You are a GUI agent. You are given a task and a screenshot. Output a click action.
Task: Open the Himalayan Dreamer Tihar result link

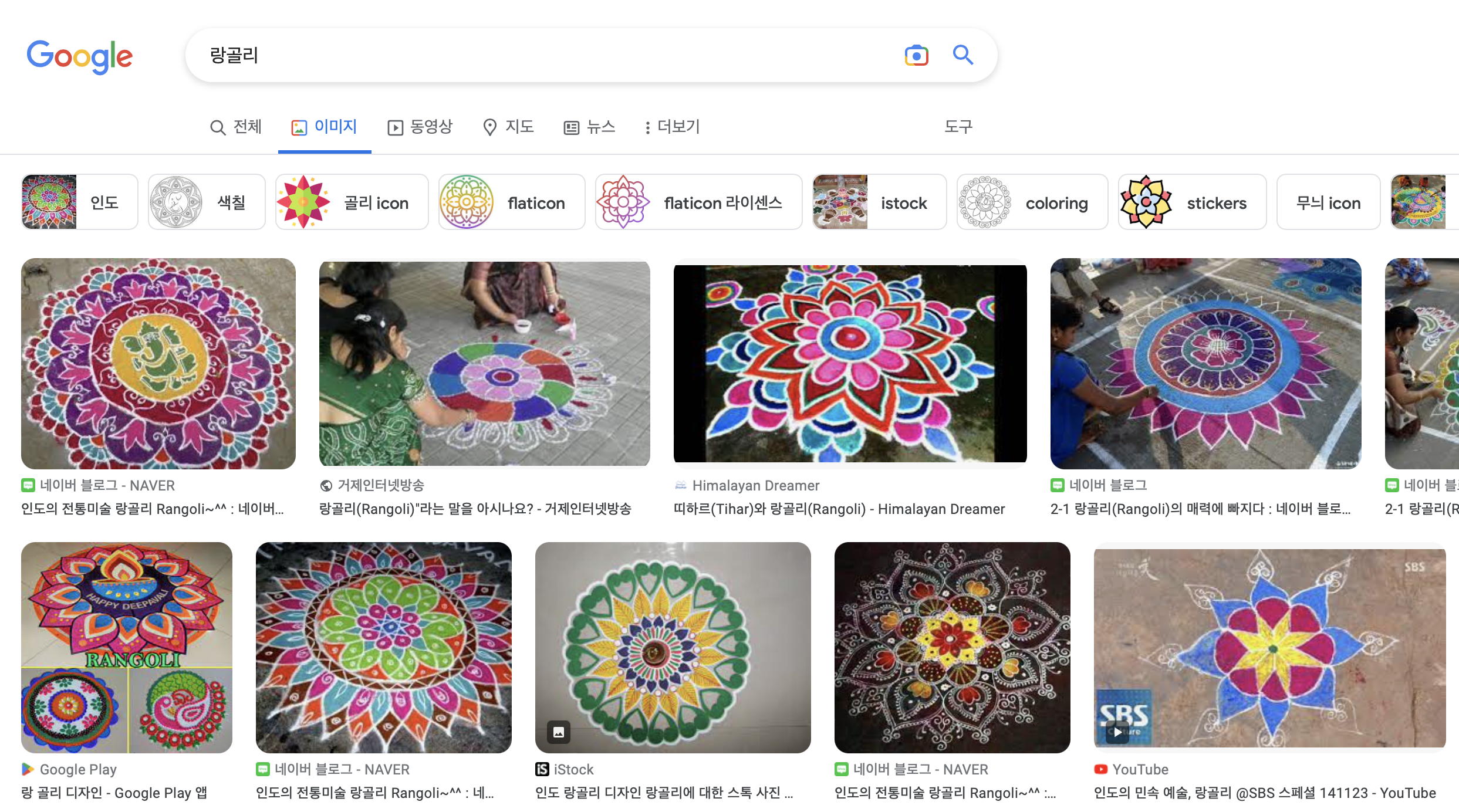(x=839, y=509)
